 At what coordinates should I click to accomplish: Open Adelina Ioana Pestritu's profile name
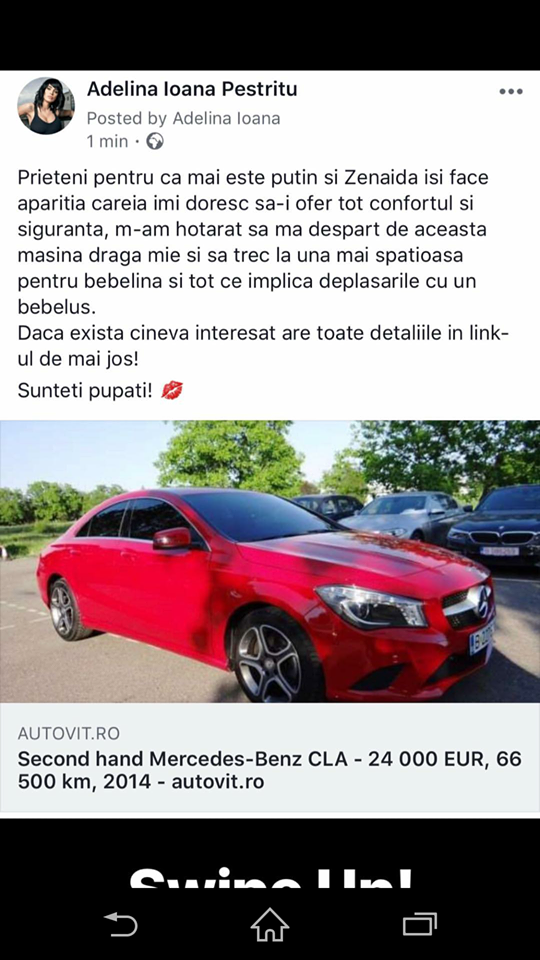[x=192, y=89]
